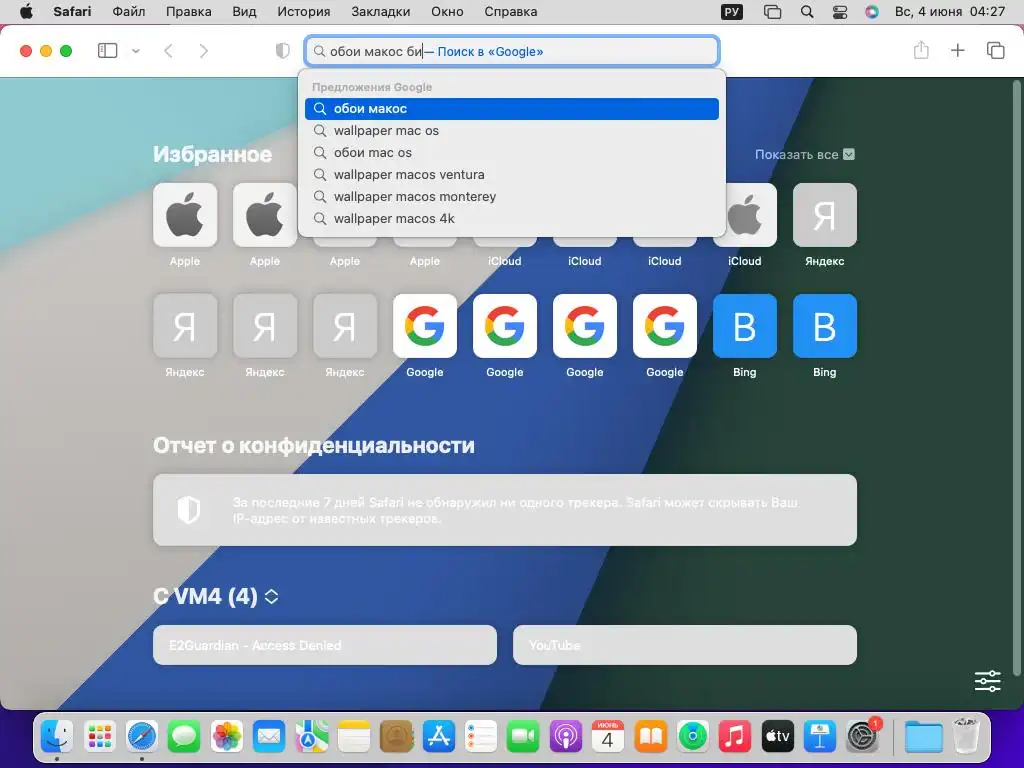Open Mail from the Dock
1024x768 pixels.
coord(269,737)
